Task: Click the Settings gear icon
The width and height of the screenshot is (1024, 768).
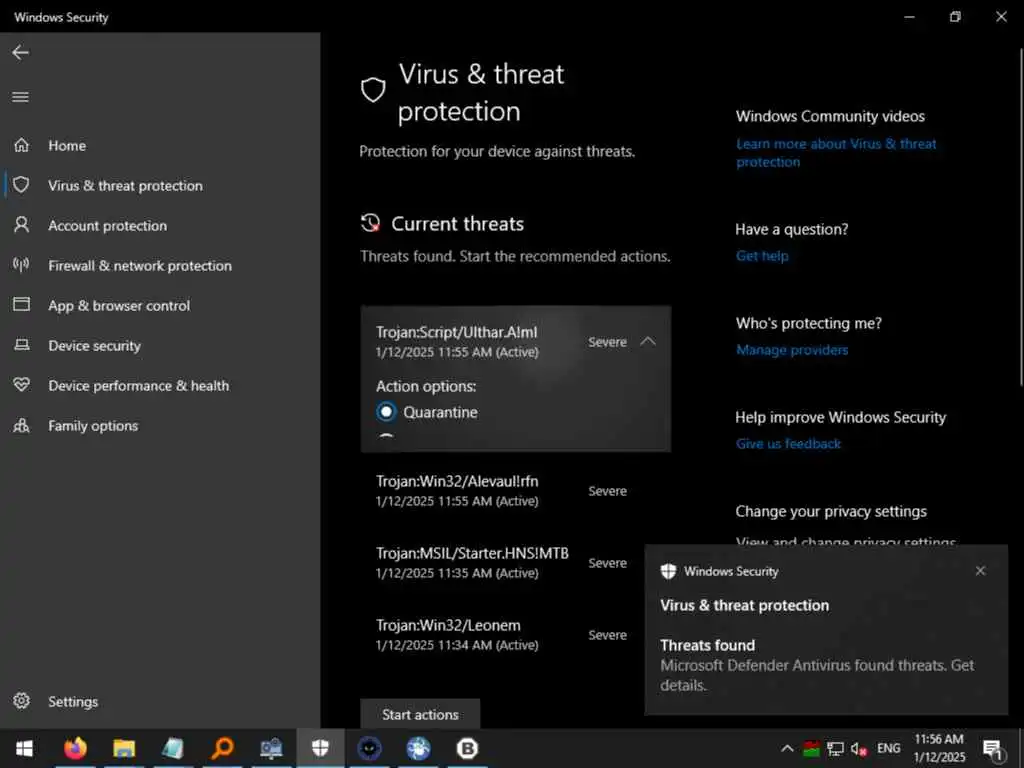Action: [22, 701]
